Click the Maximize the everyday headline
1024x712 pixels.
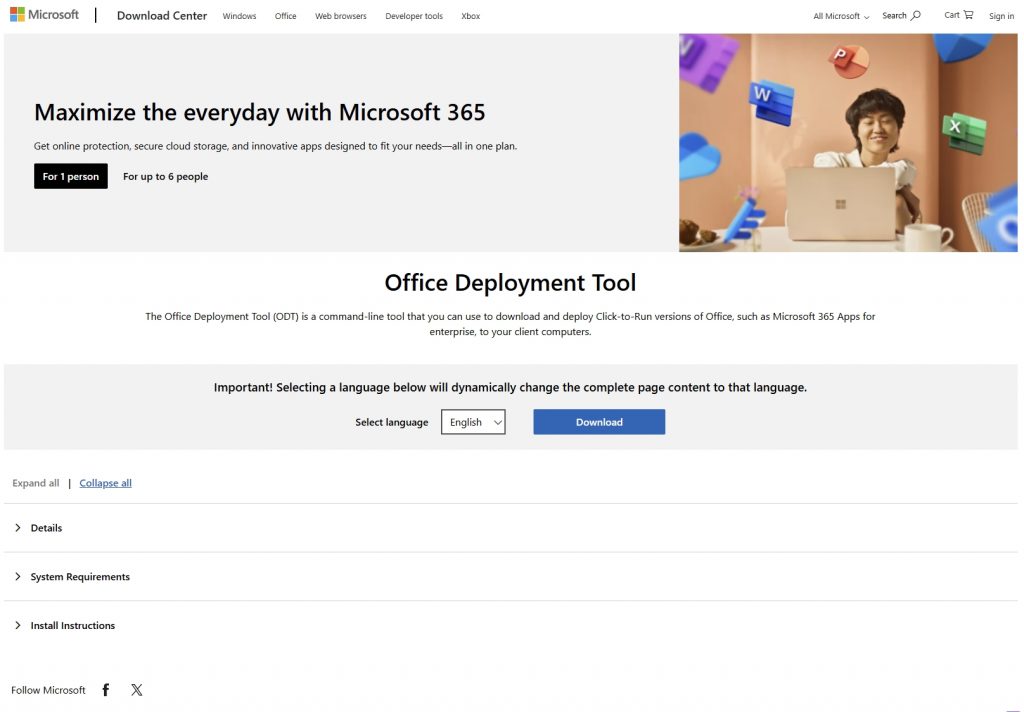click(x=259, y=112)
